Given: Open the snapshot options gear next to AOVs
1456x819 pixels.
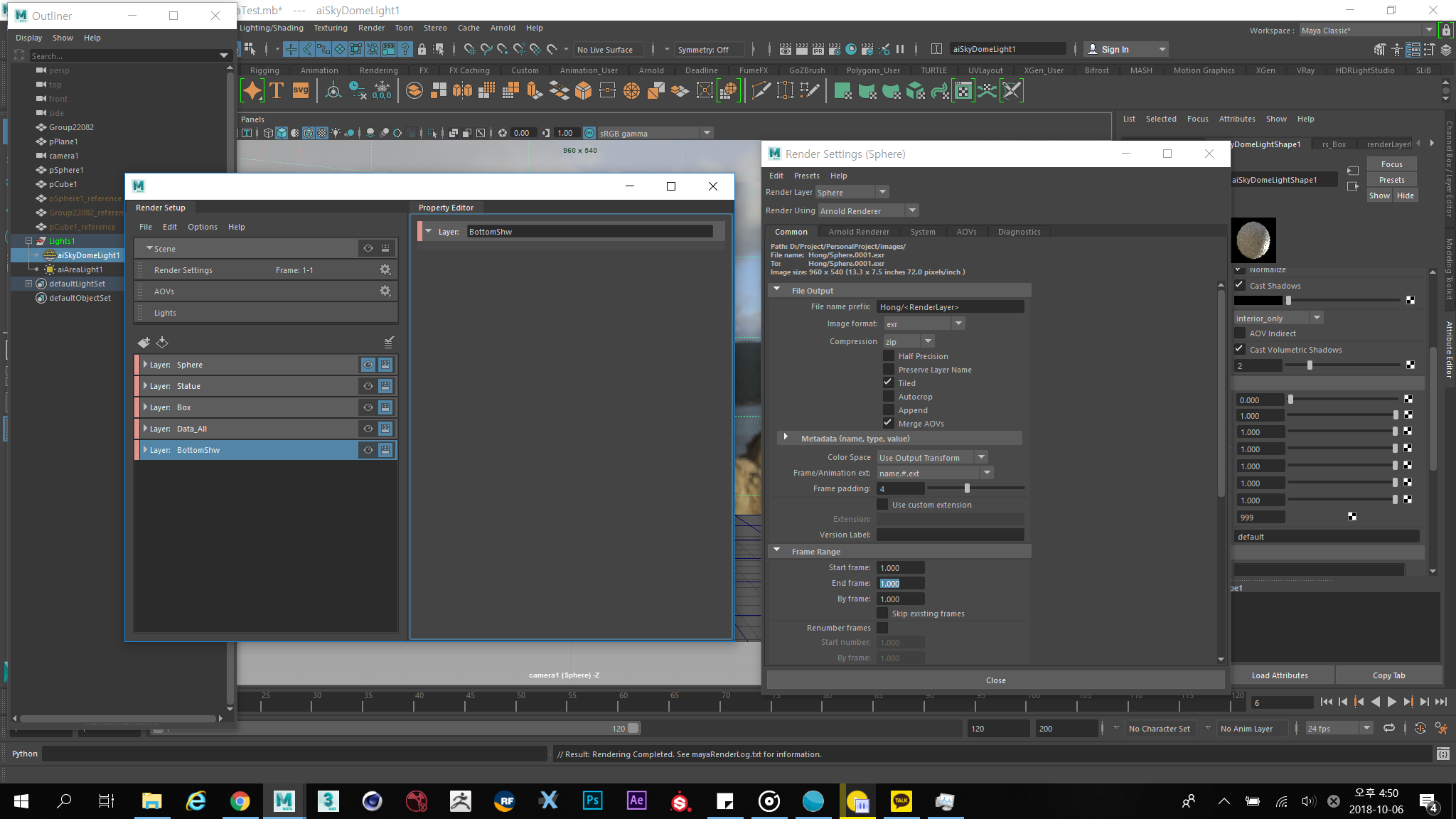Looking at the screenshot, I should click(385, 291).
